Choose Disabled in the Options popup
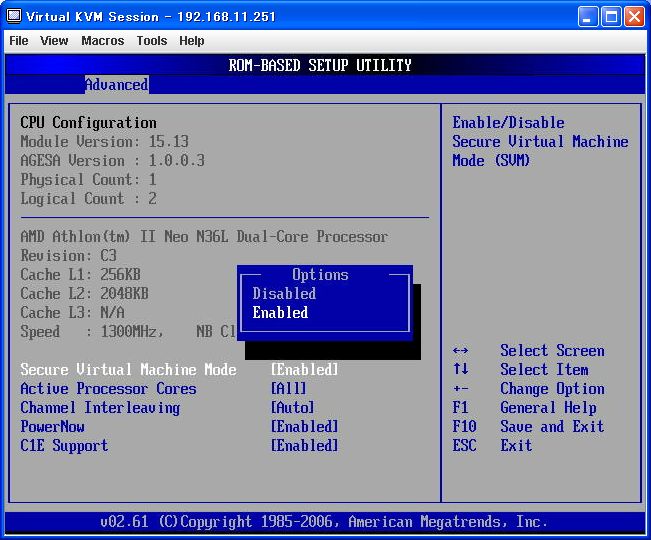This screenshot has height=540, width=651. [284, 293]
